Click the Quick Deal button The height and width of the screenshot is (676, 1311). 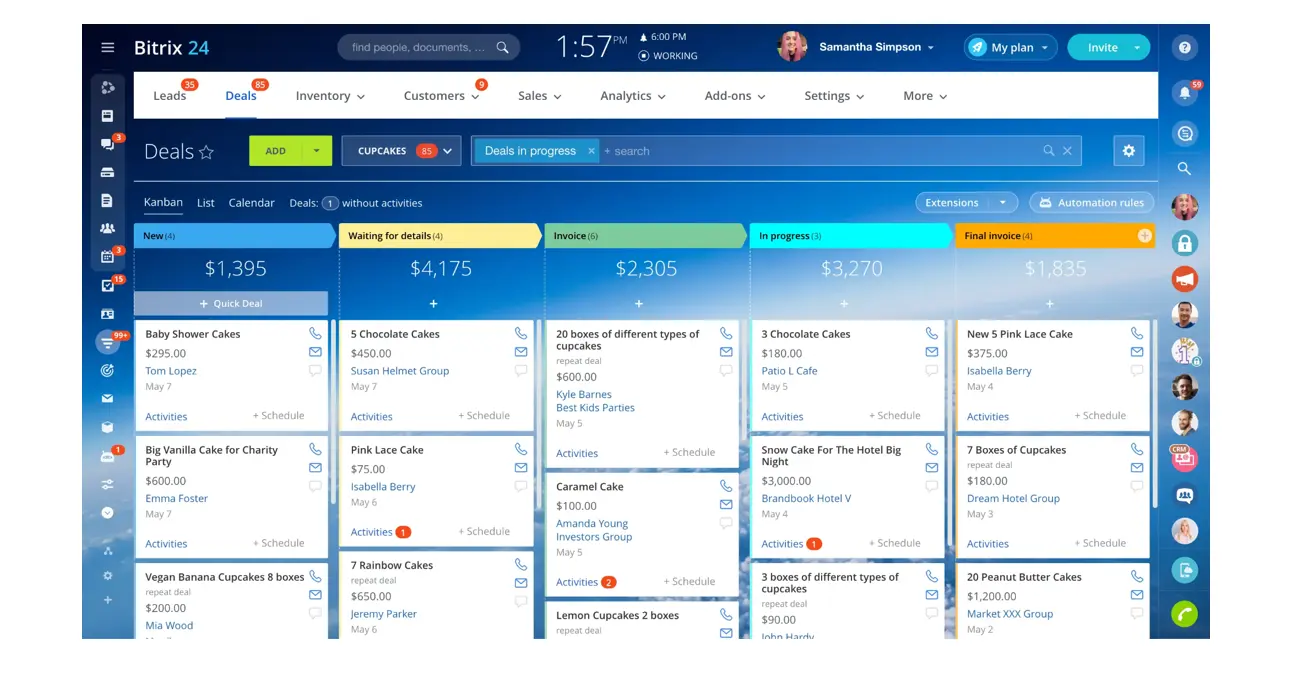pos(231,304)
